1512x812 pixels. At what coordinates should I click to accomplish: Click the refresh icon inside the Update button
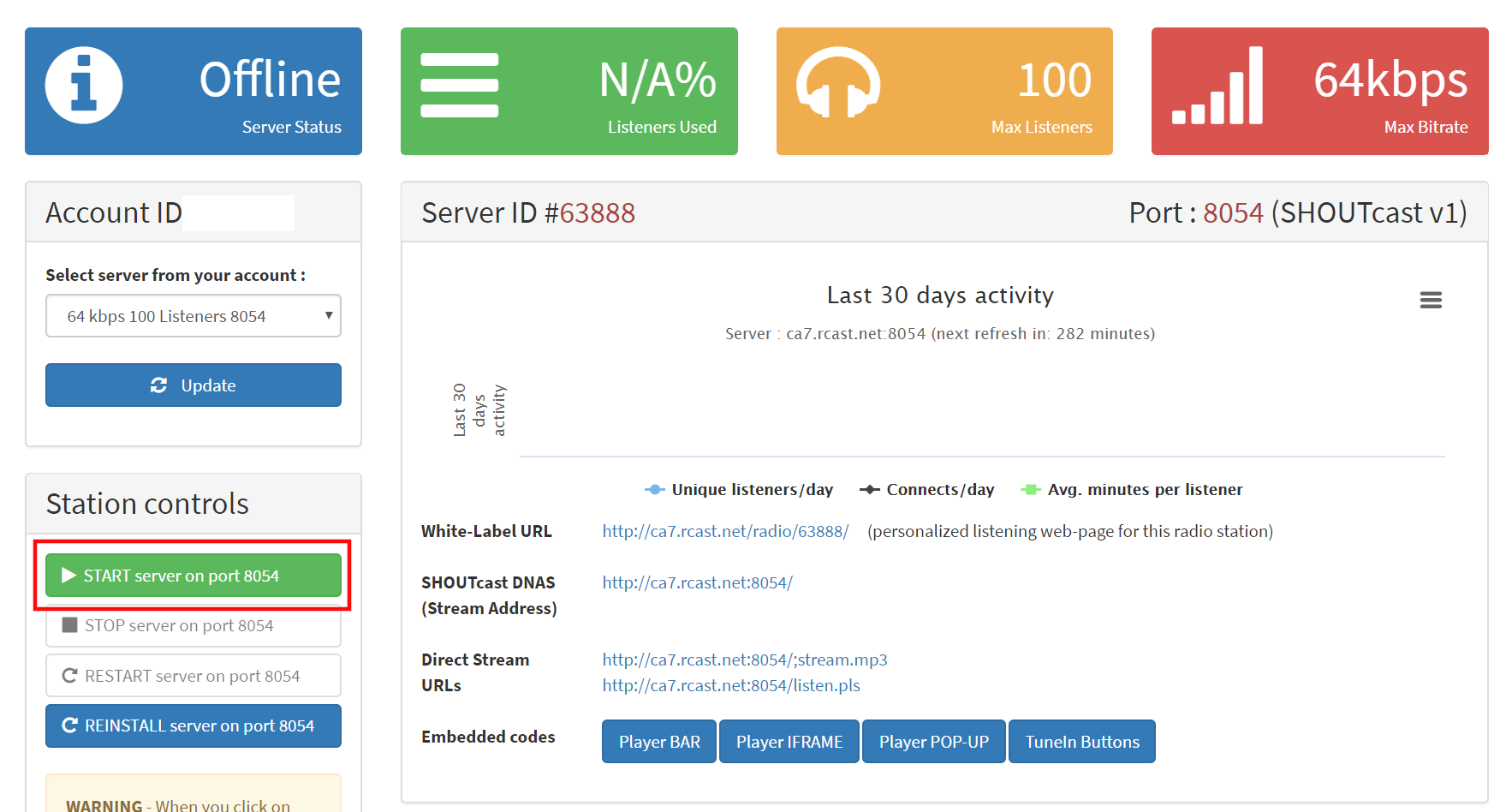[159, 385]
